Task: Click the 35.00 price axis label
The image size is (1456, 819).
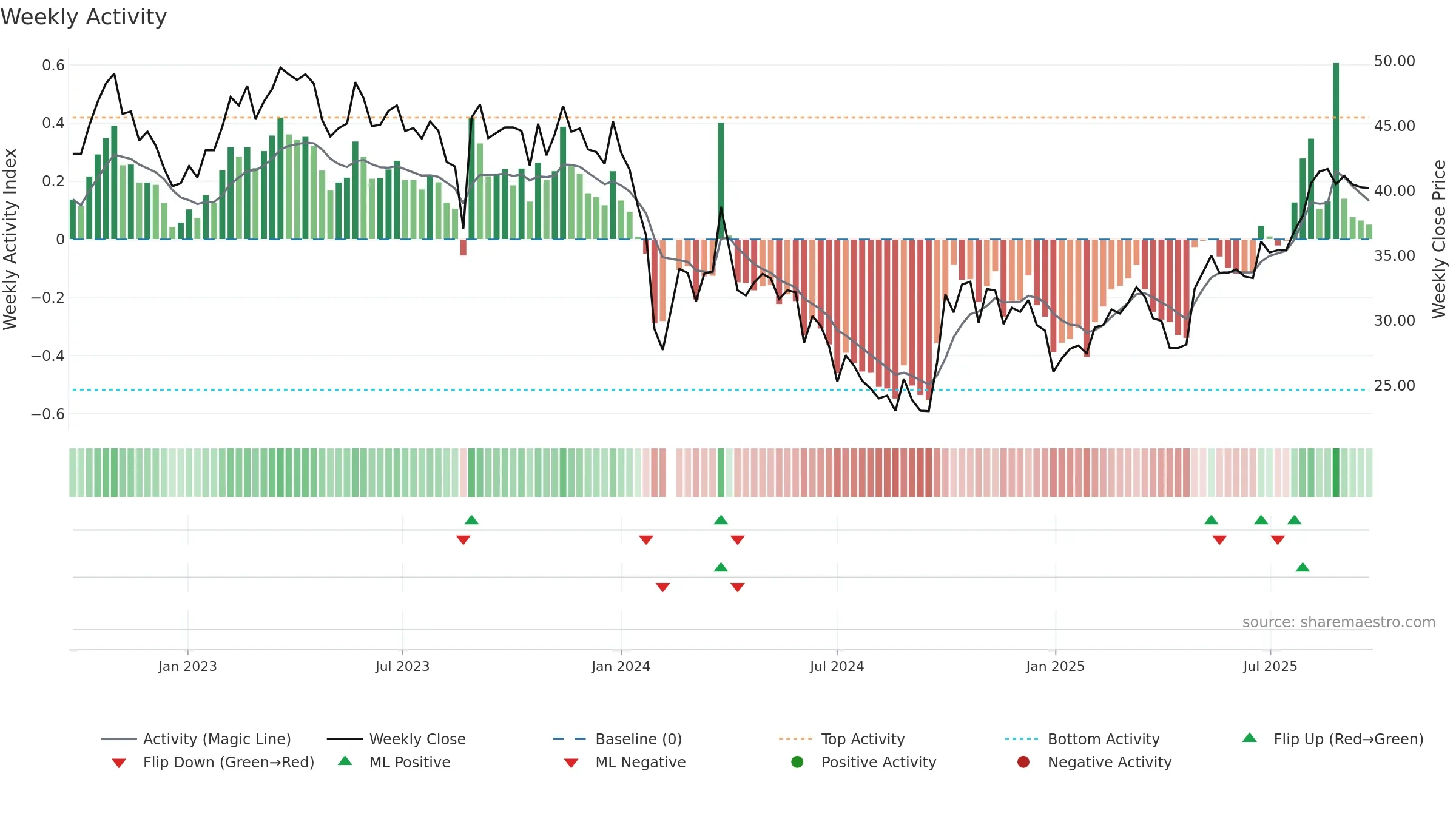Action: coord(1394,255)
